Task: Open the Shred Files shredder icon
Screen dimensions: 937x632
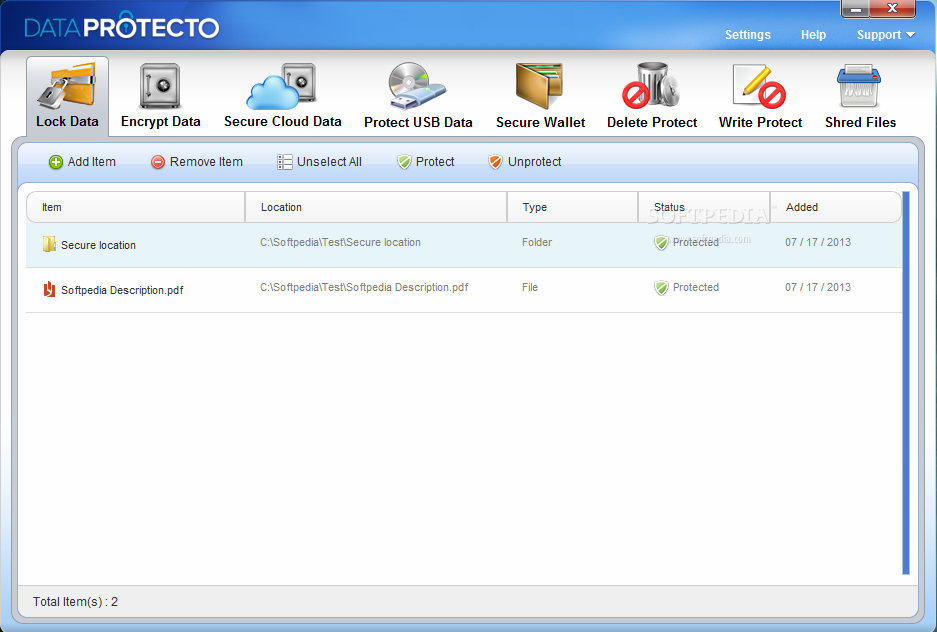Action: click(859, 86)
